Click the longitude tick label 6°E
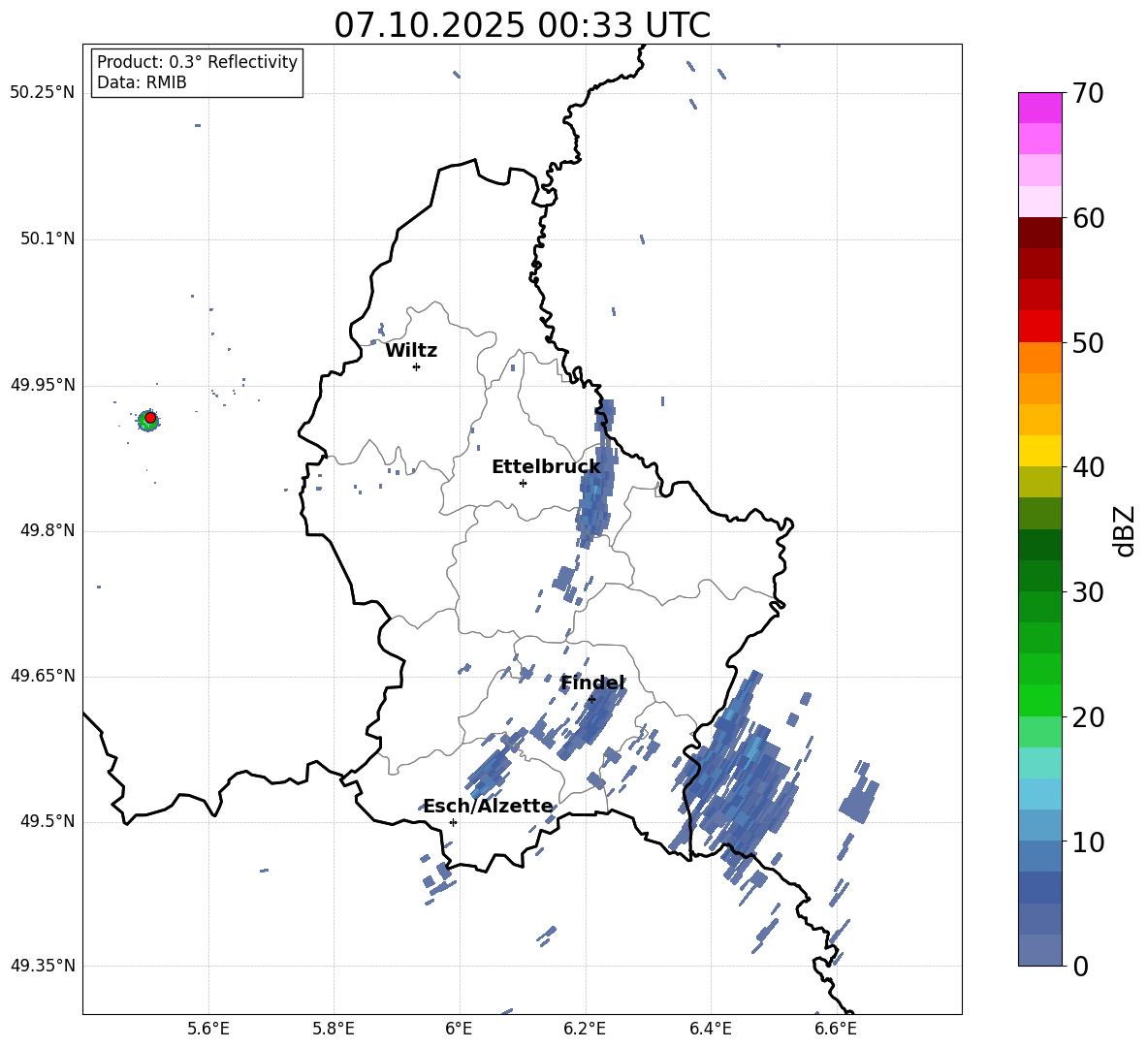Screen dimensions: 1148x1048 (x=459, y=1029)
